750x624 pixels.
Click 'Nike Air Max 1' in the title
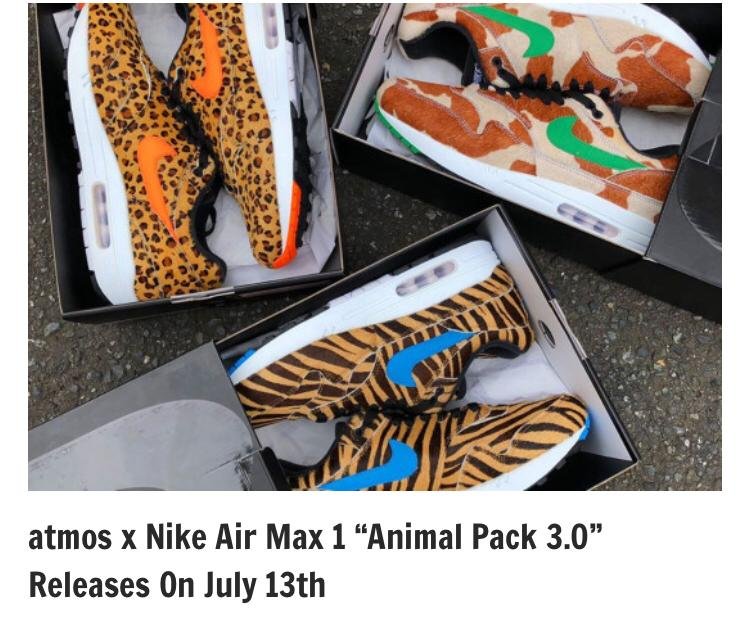pos(245,537)
